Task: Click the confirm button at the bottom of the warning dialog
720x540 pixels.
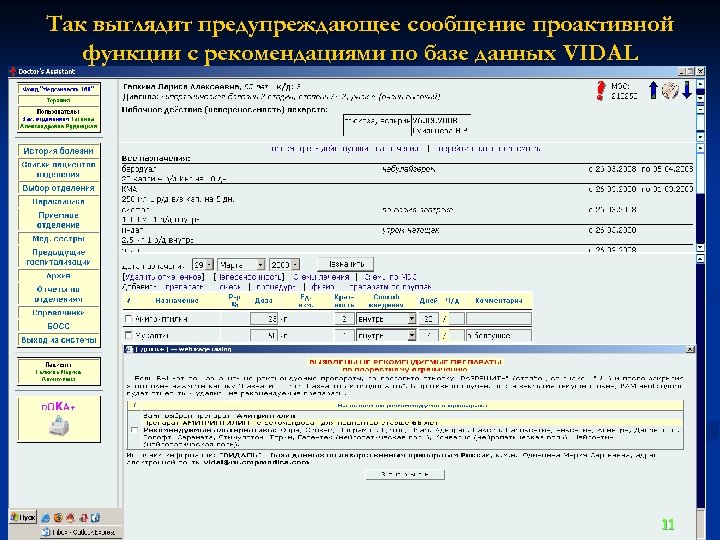Action: [405, 474]
